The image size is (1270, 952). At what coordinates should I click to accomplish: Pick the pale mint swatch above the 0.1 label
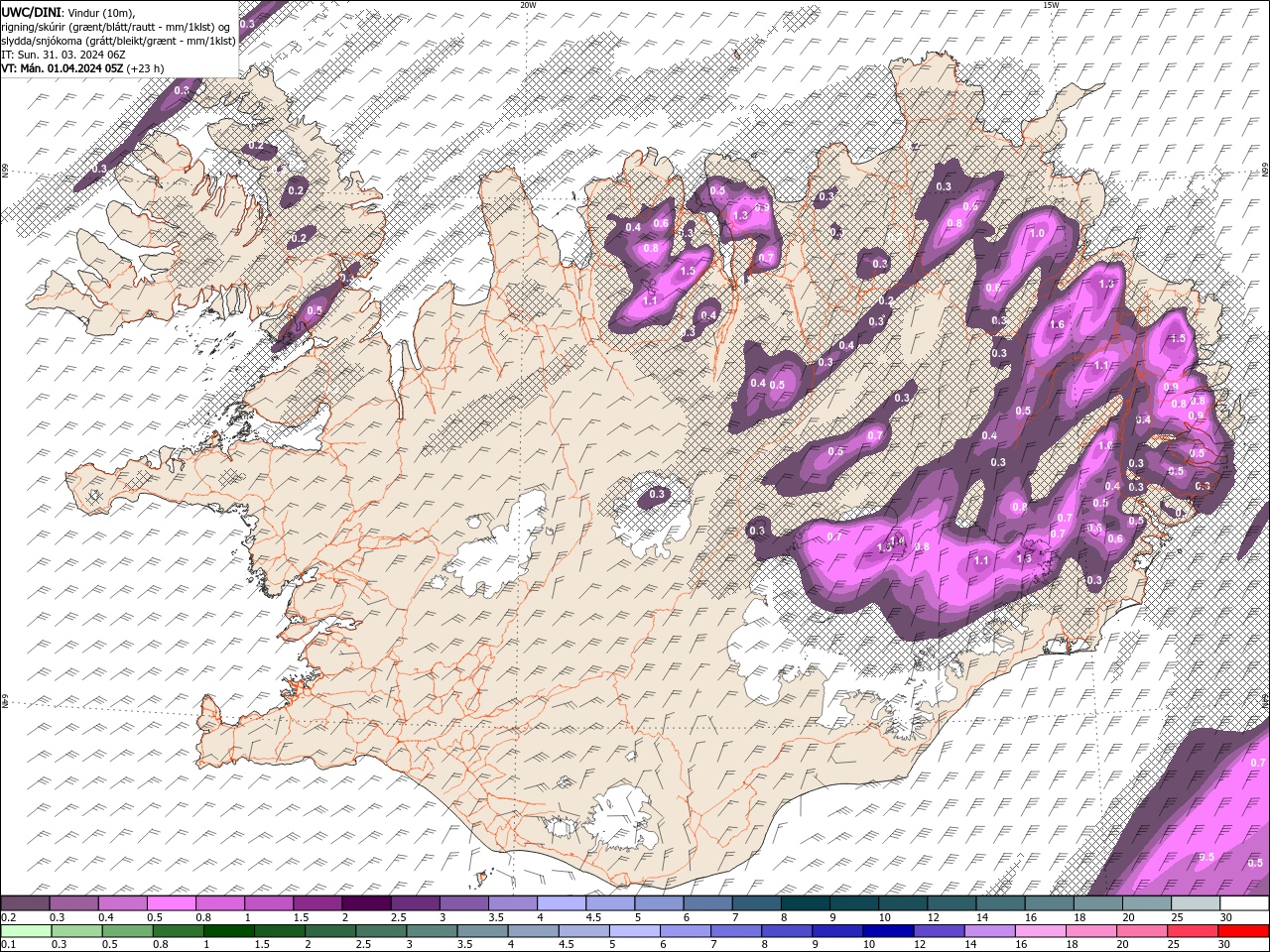(26, 931)
